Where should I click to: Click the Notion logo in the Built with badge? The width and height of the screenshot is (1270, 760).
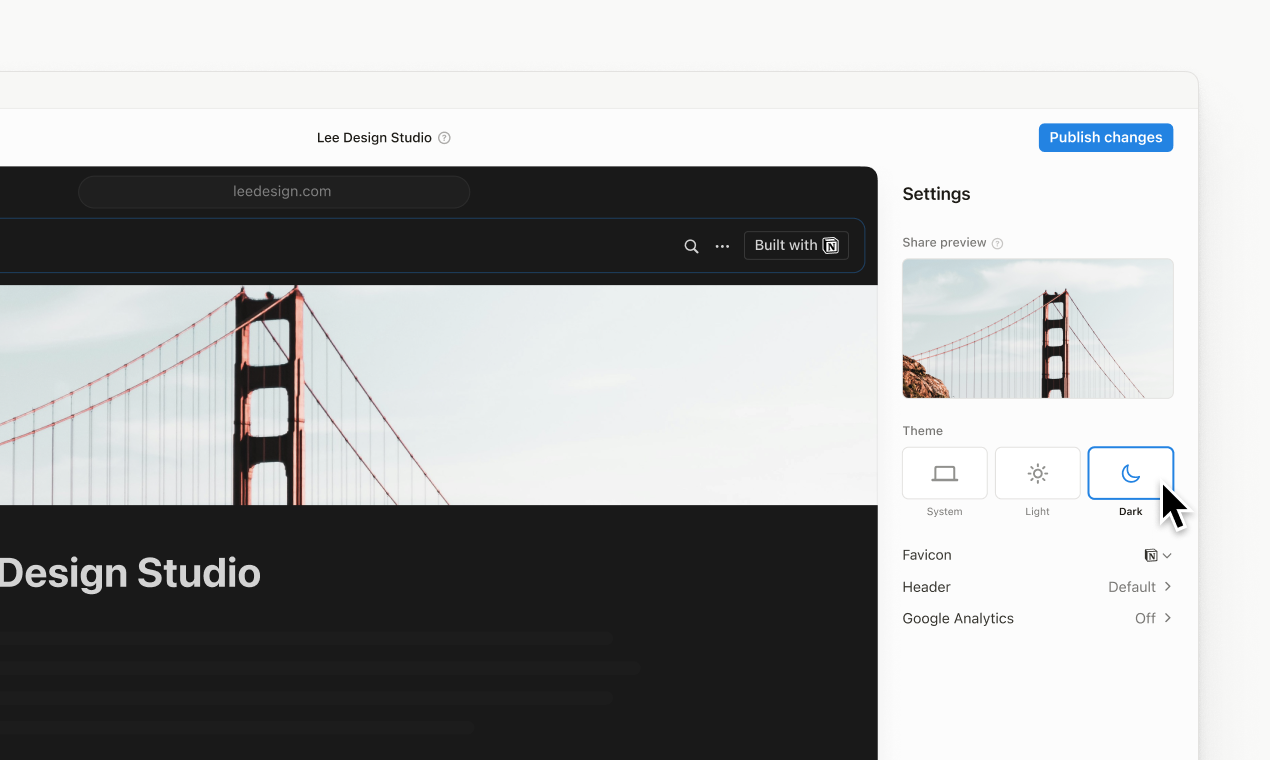(830, 245)
